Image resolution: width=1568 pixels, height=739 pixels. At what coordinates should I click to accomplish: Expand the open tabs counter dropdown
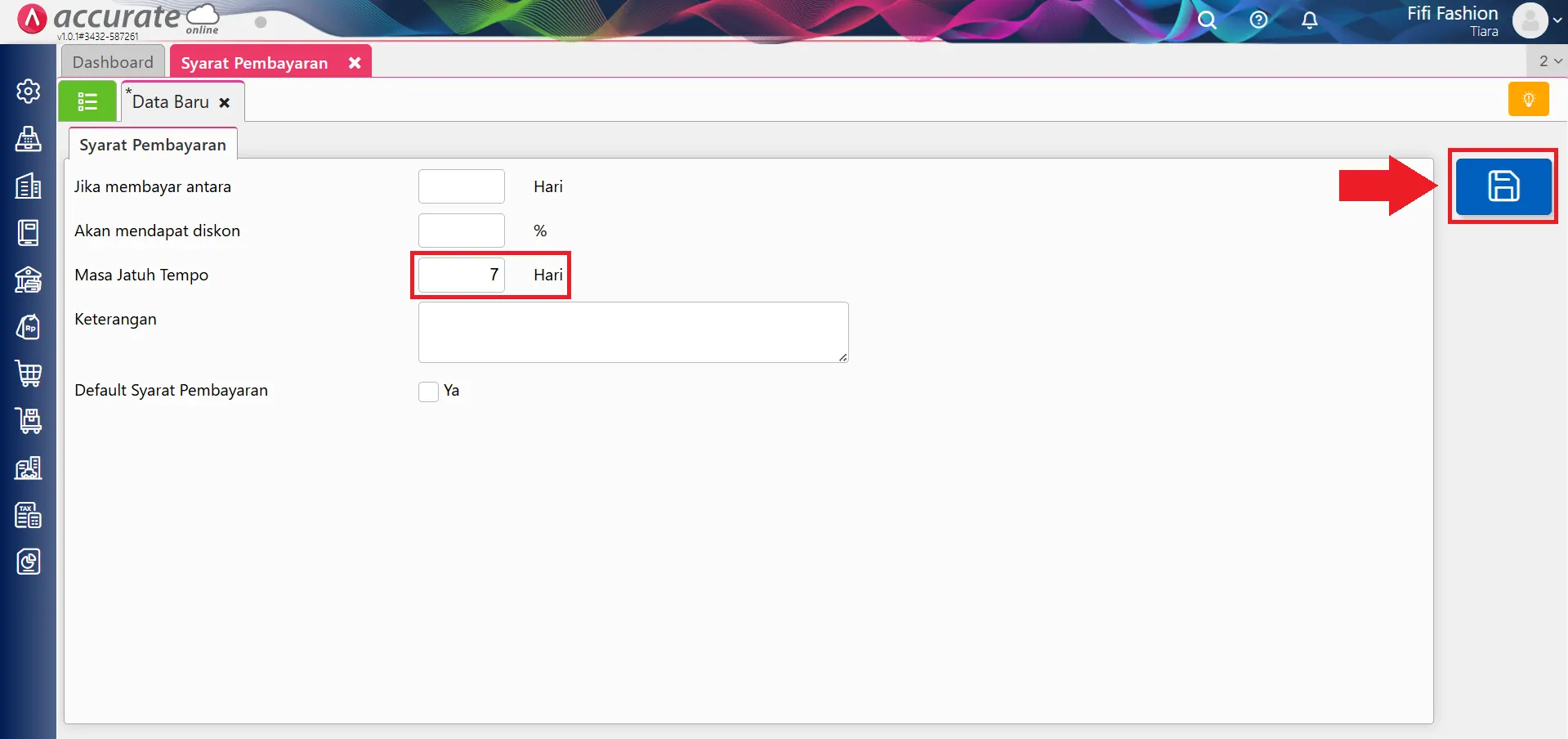click(x=1549, y=61)
